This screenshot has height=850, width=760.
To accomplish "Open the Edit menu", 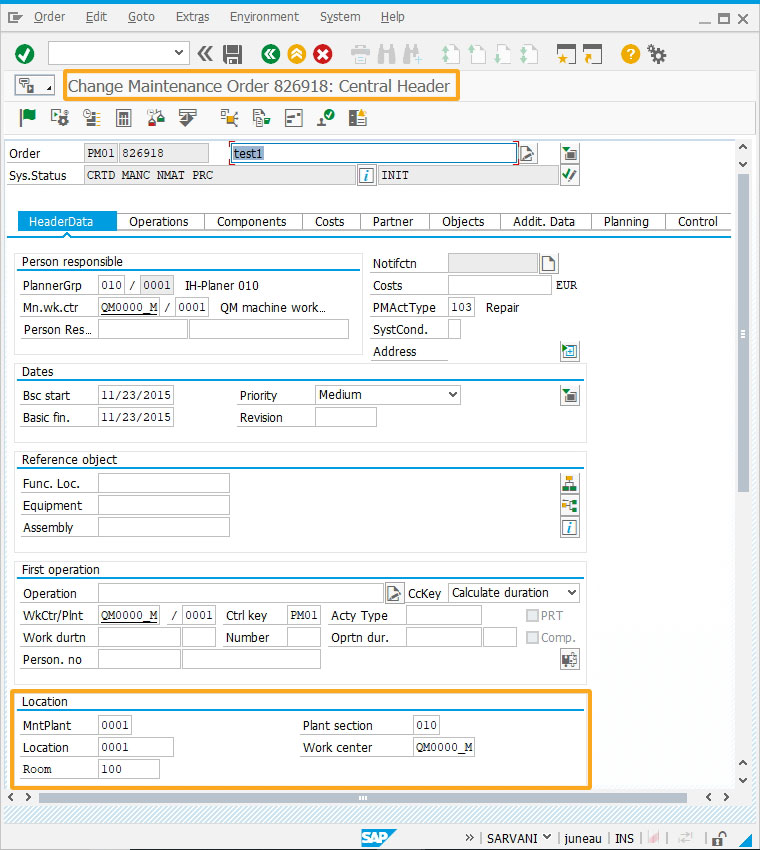I will 96,17.
